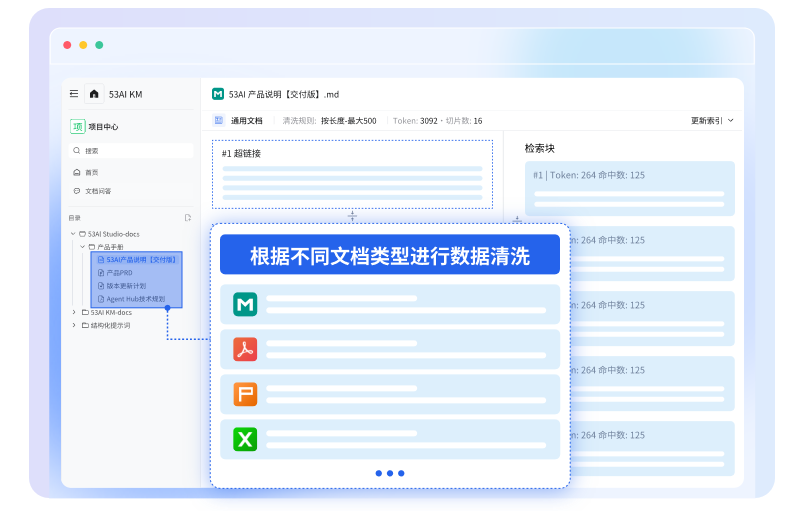
Task: Expand the 结构化提示词 folder chevron
Action: 74,325
